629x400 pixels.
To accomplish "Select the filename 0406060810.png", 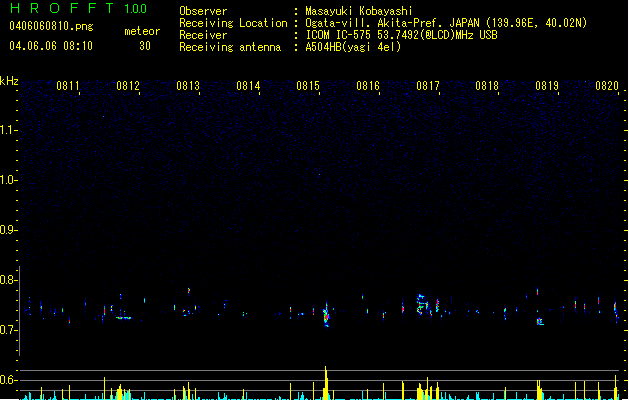I will pyautogui.click(x=51, y=26).
